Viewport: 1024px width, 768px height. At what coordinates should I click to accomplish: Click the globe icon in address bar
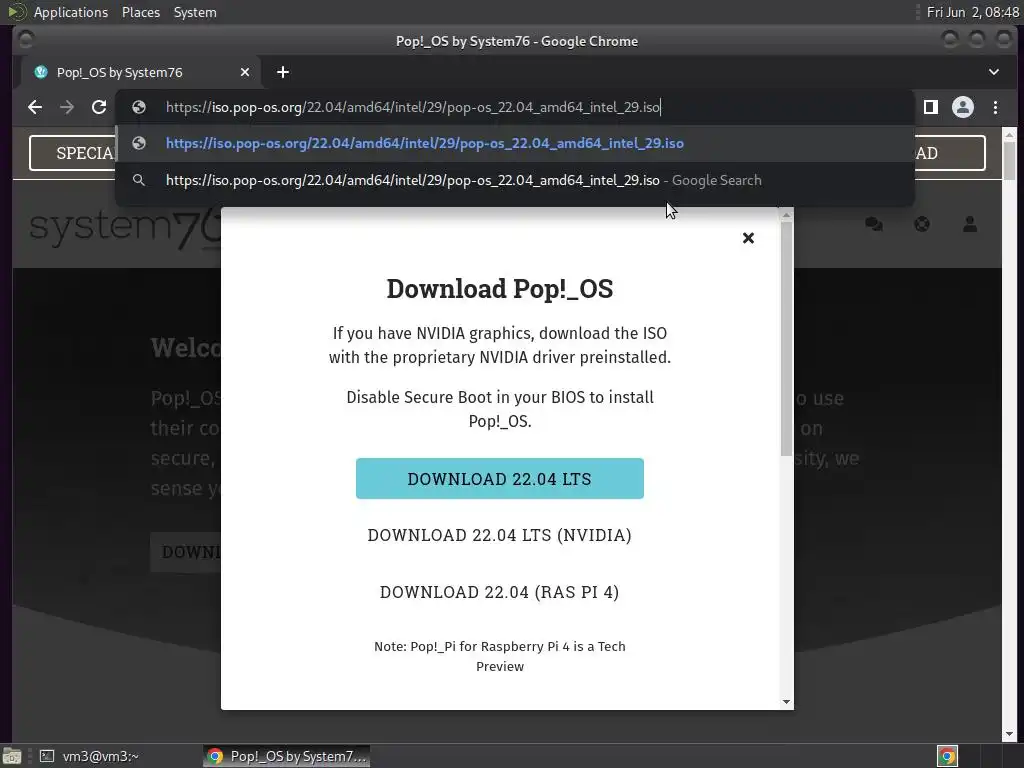[138, 107]
